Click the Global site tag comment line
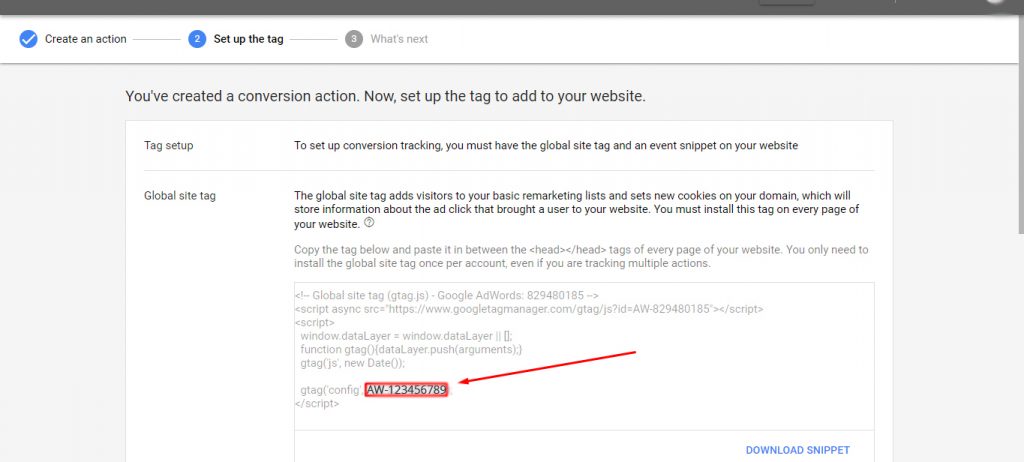 point(446,295)
